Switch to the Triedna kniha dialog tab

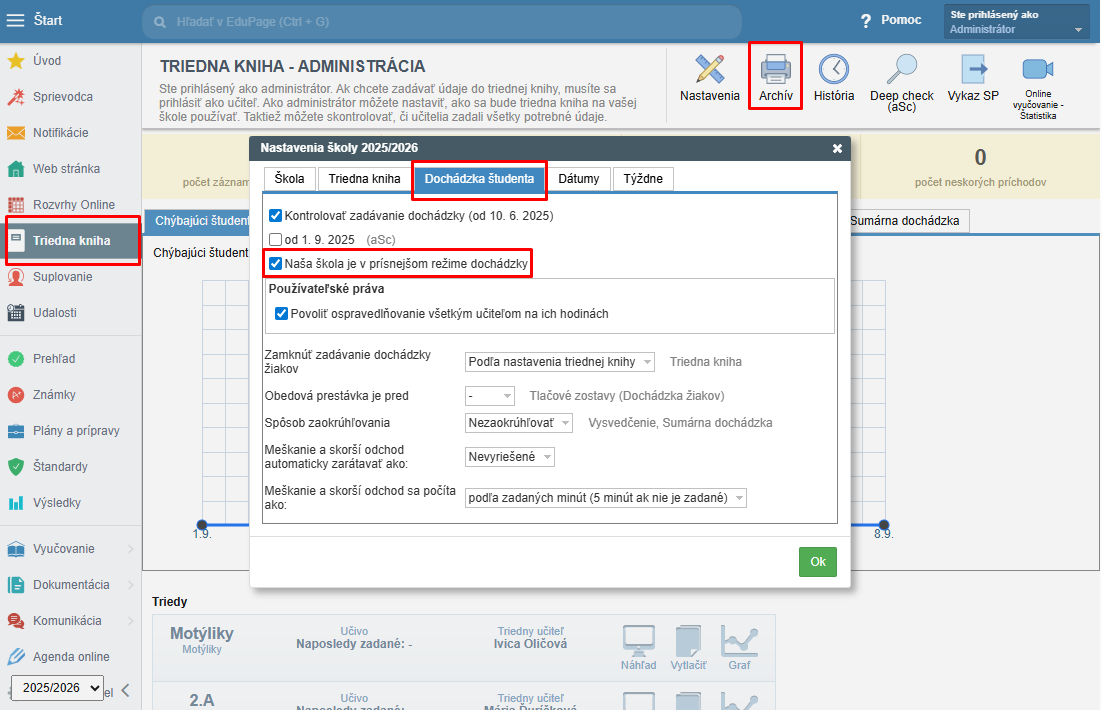click(364, 179)
